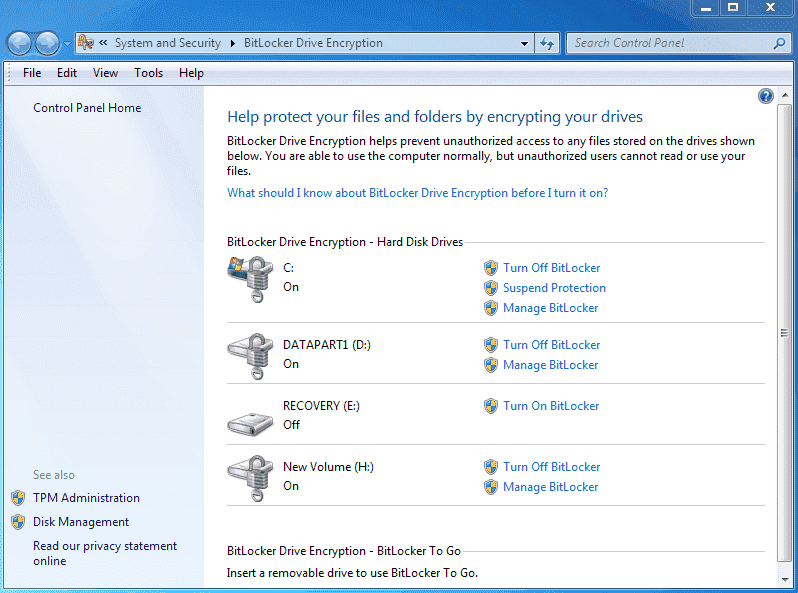Click shield icon beside Disk Management
Viewport: 798px width, 593px height.
[18, 522]
